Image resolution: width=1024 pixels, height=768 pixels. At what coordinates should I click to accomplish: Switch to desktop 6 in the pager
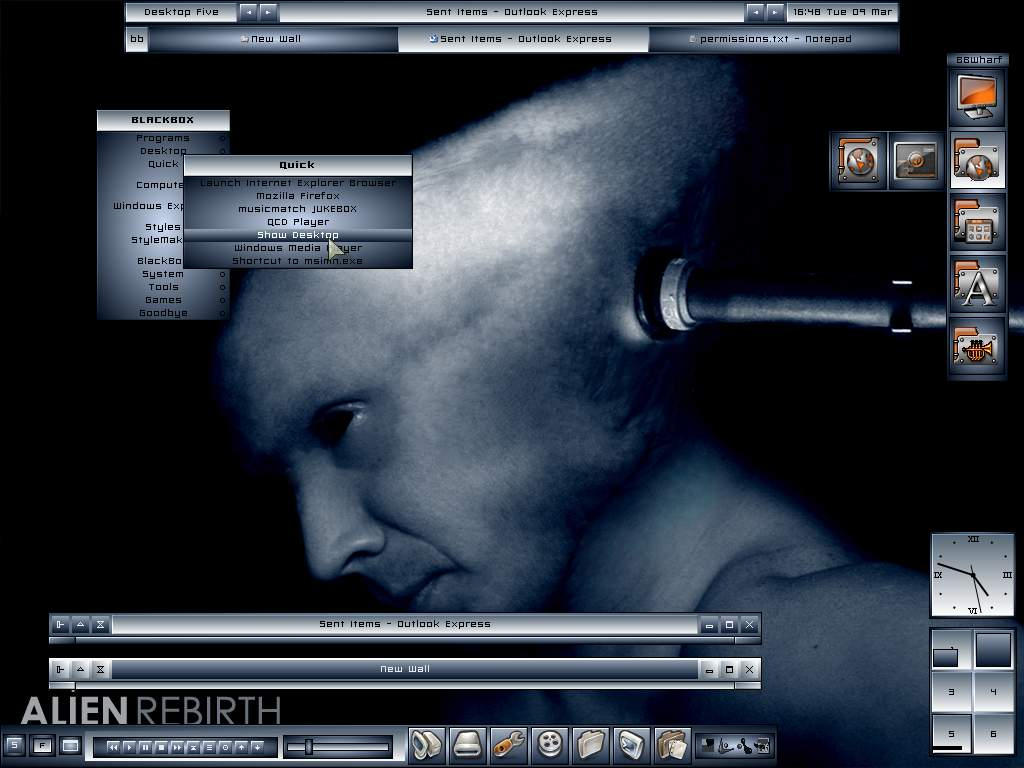(993, 734)
